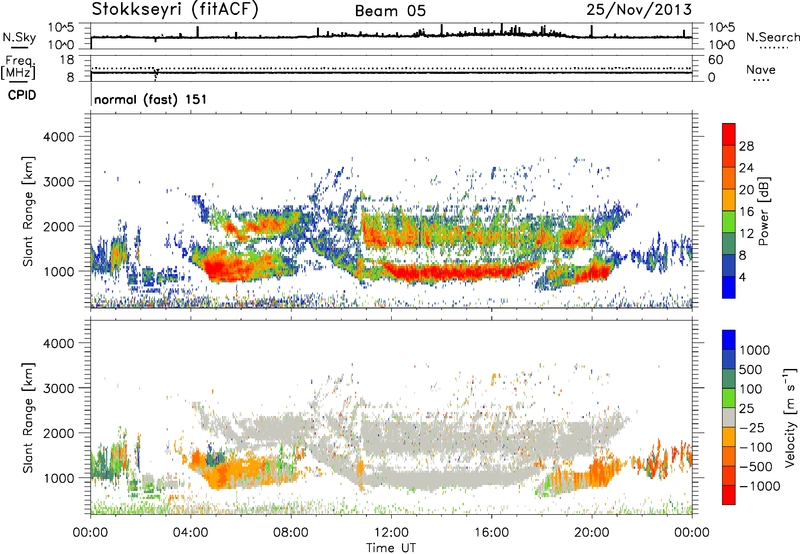Click the '4000' tick of the power panel
Image resolution: width=800 pixels, height=554 pixels.
[58, 137]
